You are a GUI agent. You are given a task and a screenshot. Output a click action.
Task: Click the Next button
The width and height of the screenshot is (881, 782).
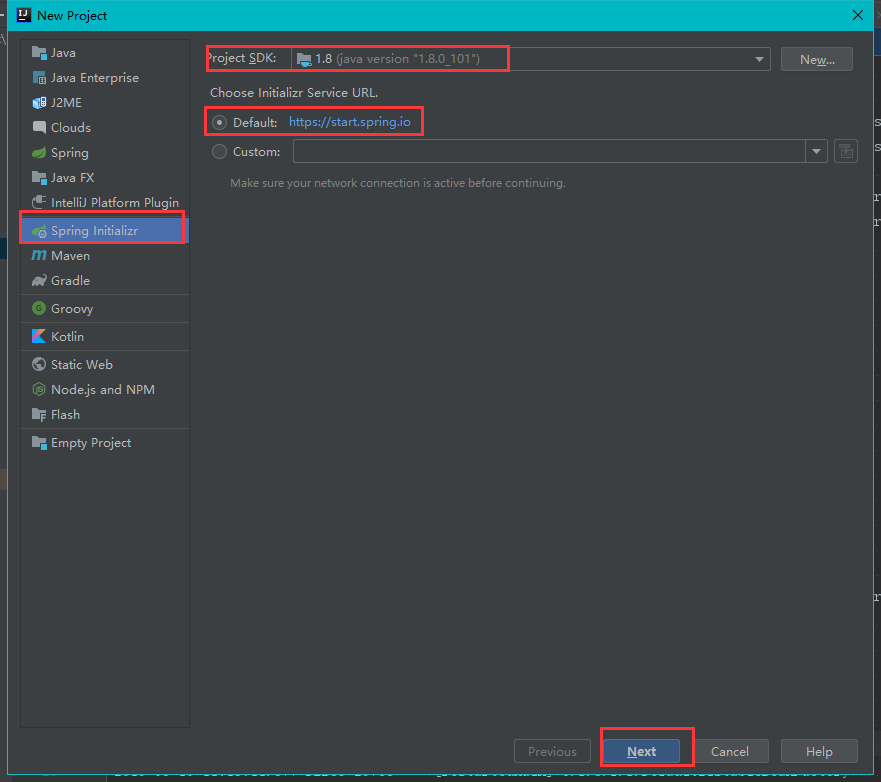coord(641,751)
